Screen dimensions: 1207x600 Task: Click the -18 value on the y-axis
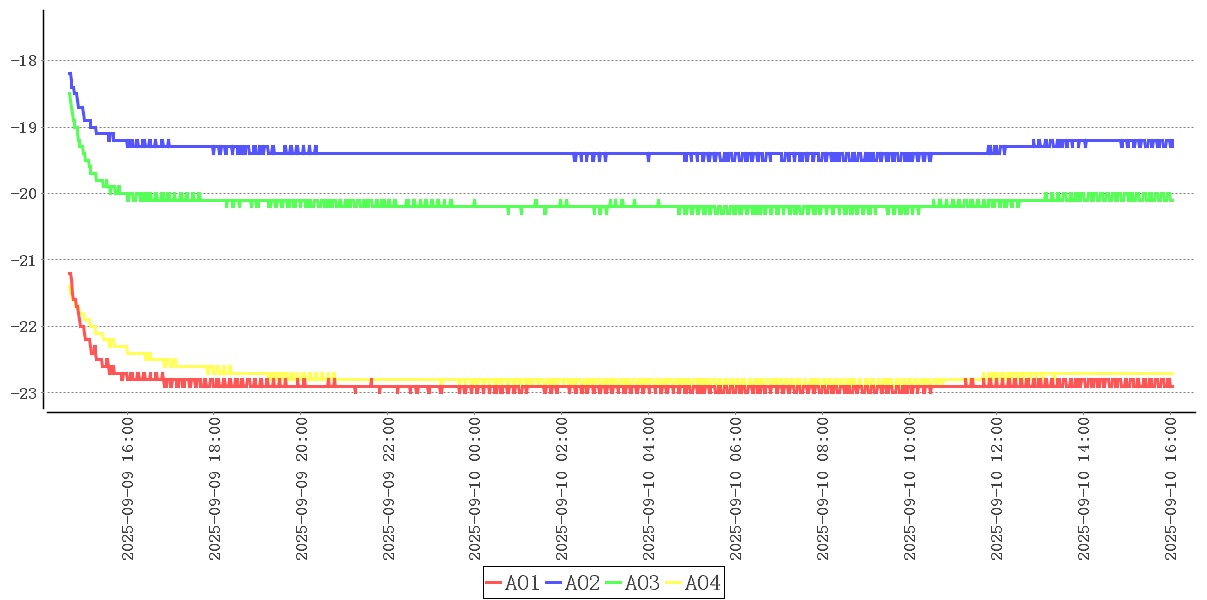click(x=22, y=60)
